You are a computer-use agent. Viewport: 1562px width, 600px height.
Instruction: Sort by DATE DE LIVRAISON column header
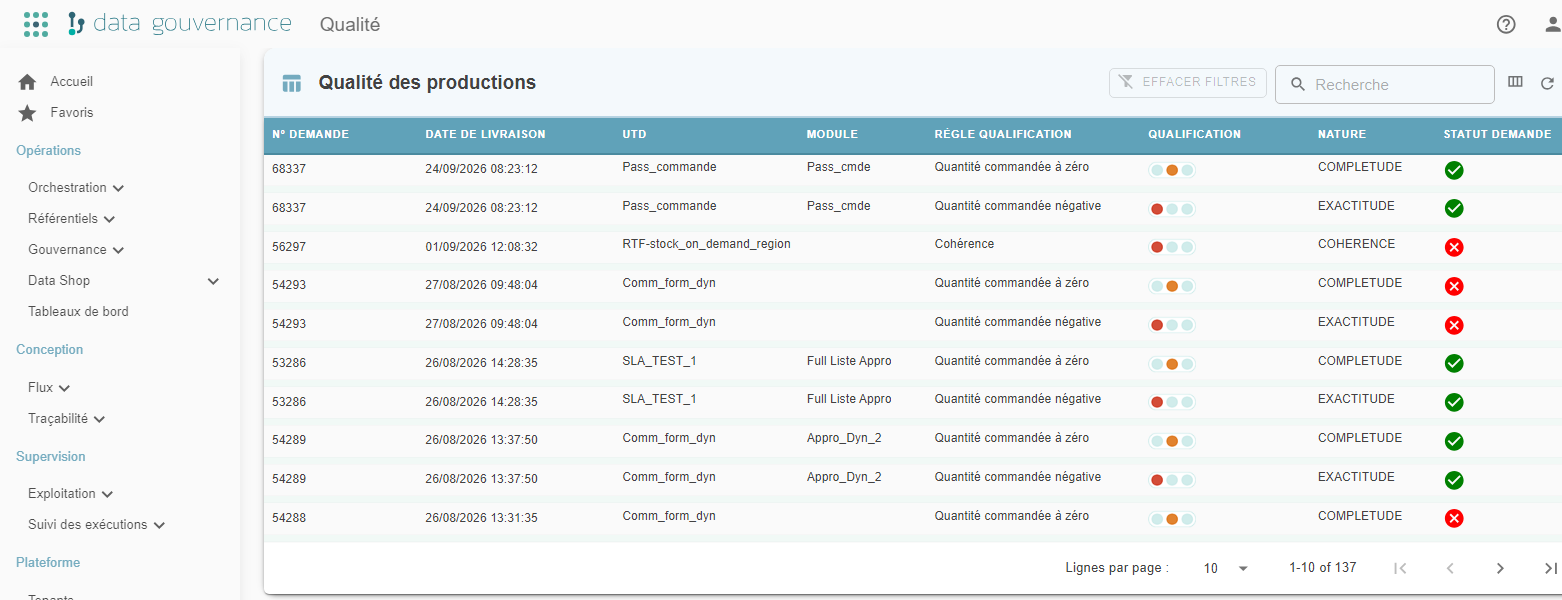(x=485, y=134)
